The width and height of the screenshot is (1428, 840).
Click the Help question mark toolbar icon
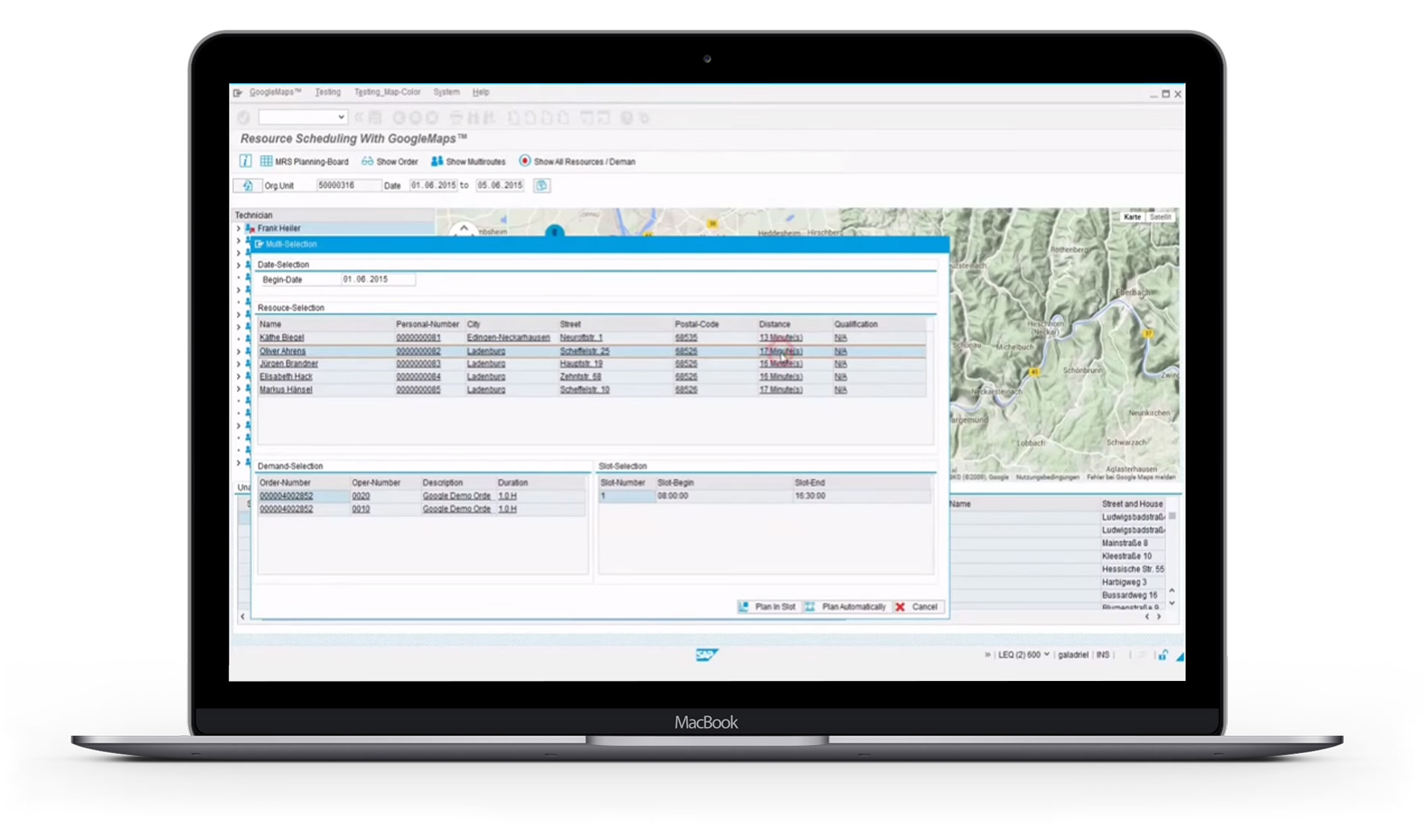tap(626, 117)
